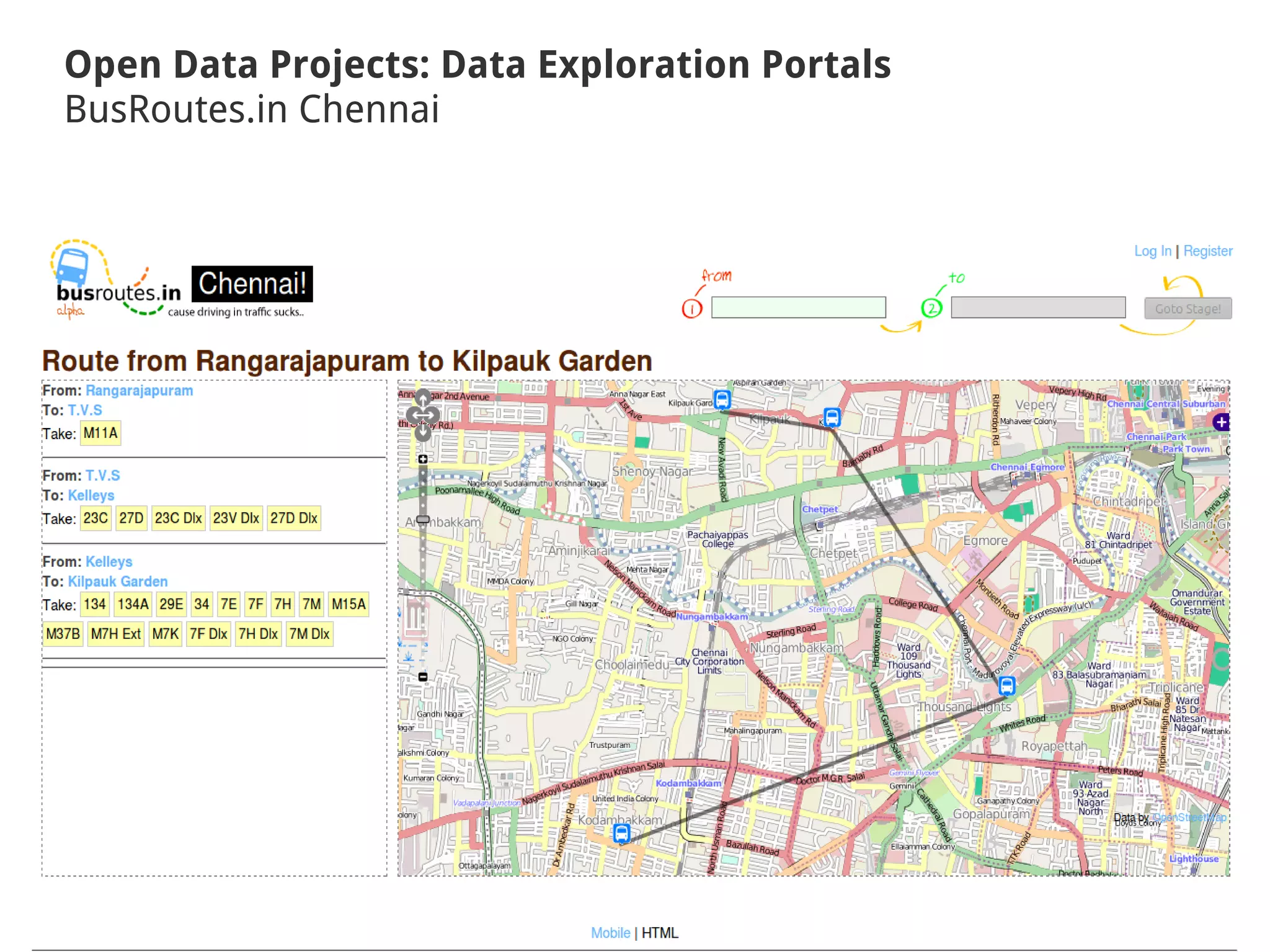Click the HTML version label
Screen dimensions: 1270x952
pos(660,933)
